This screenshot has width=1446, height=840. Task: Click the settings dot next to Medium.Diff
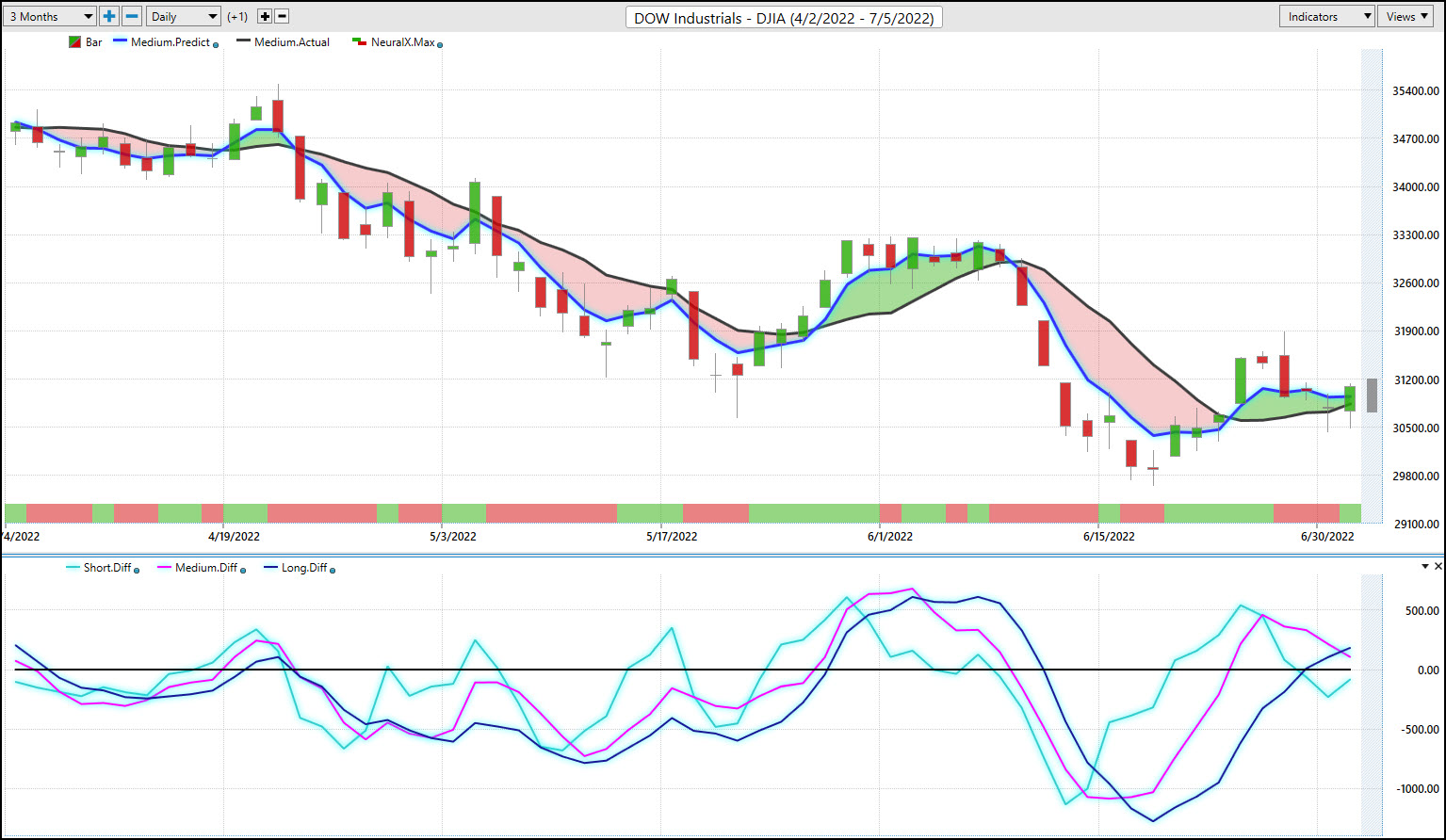(243, 570)
